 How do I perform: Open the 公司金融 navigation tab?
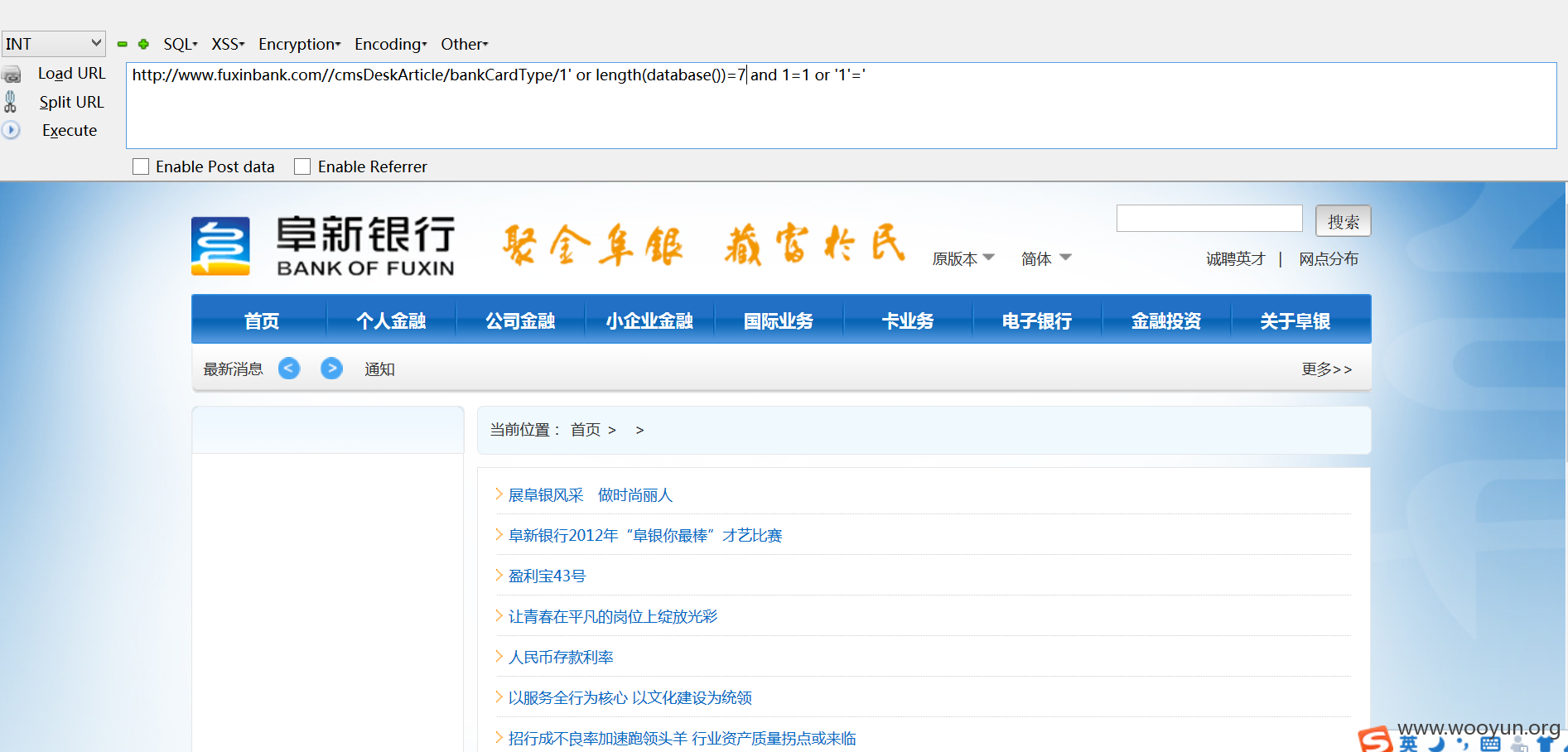point(520,320)
